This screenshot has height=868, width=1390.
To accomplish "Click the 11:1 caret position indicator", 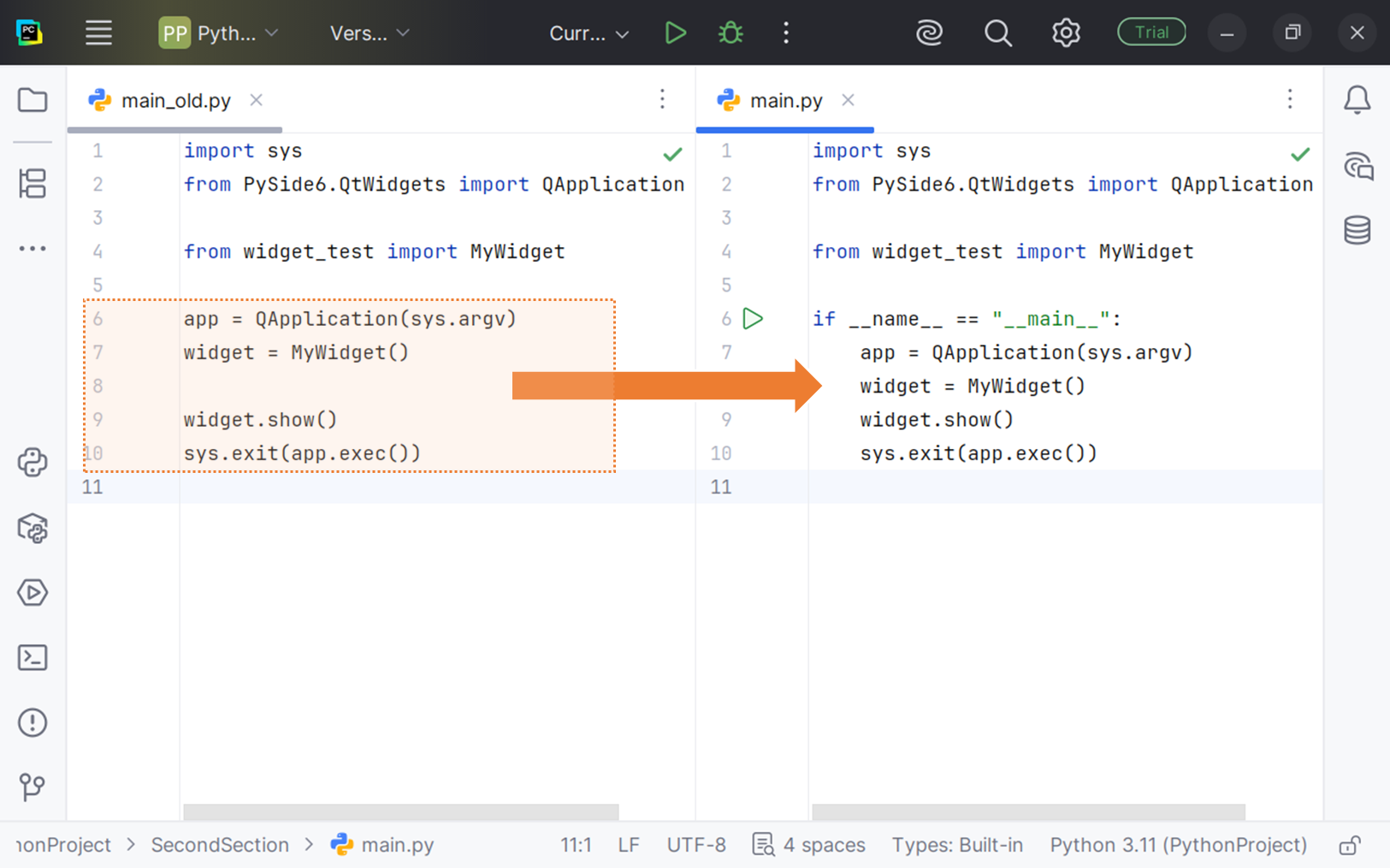I will point(576,845).
